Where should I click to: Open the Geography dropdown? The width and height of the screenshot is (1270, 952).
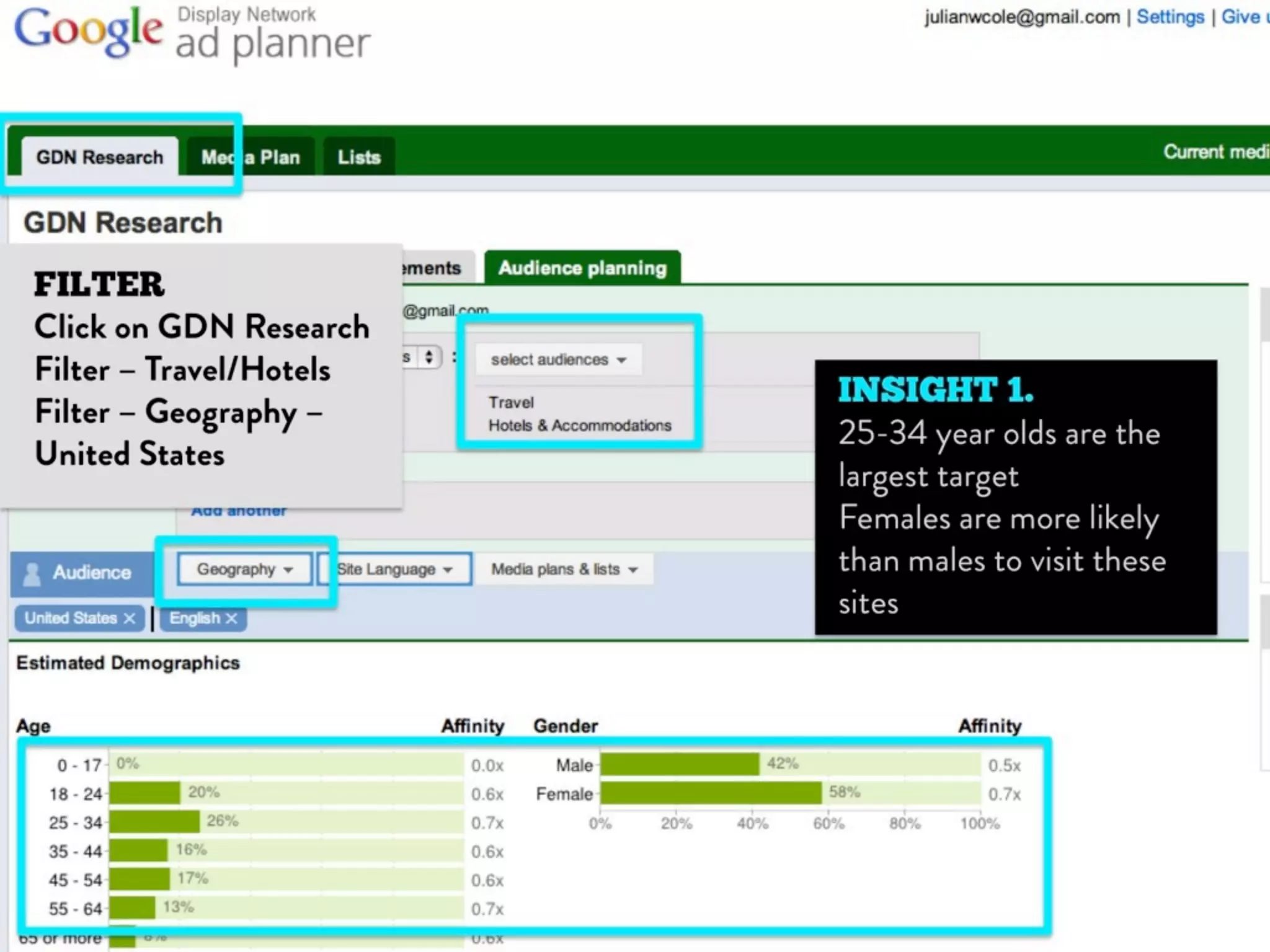click(244, 570)
